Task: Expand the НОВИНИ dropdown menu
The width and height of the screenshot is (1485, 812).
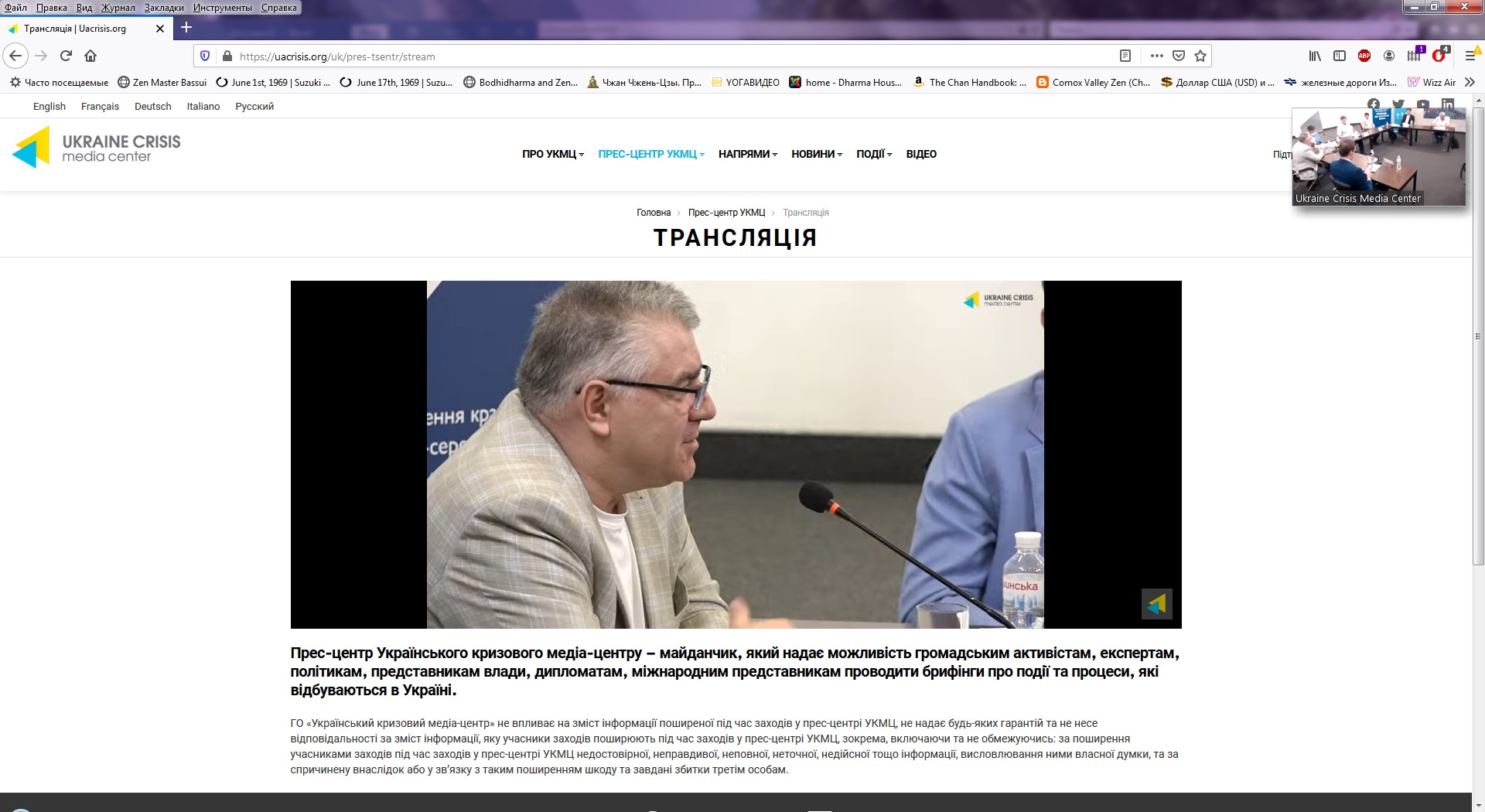Action: 817,154
